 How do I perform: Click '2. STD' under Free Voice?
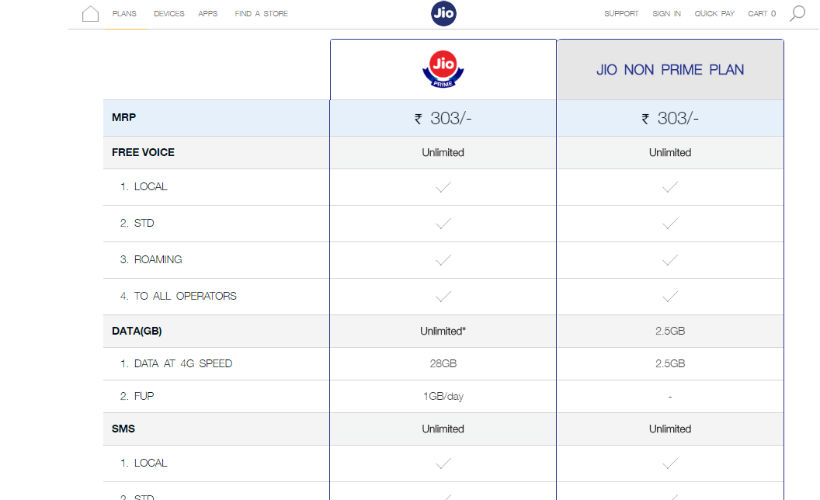click(137, 223)
